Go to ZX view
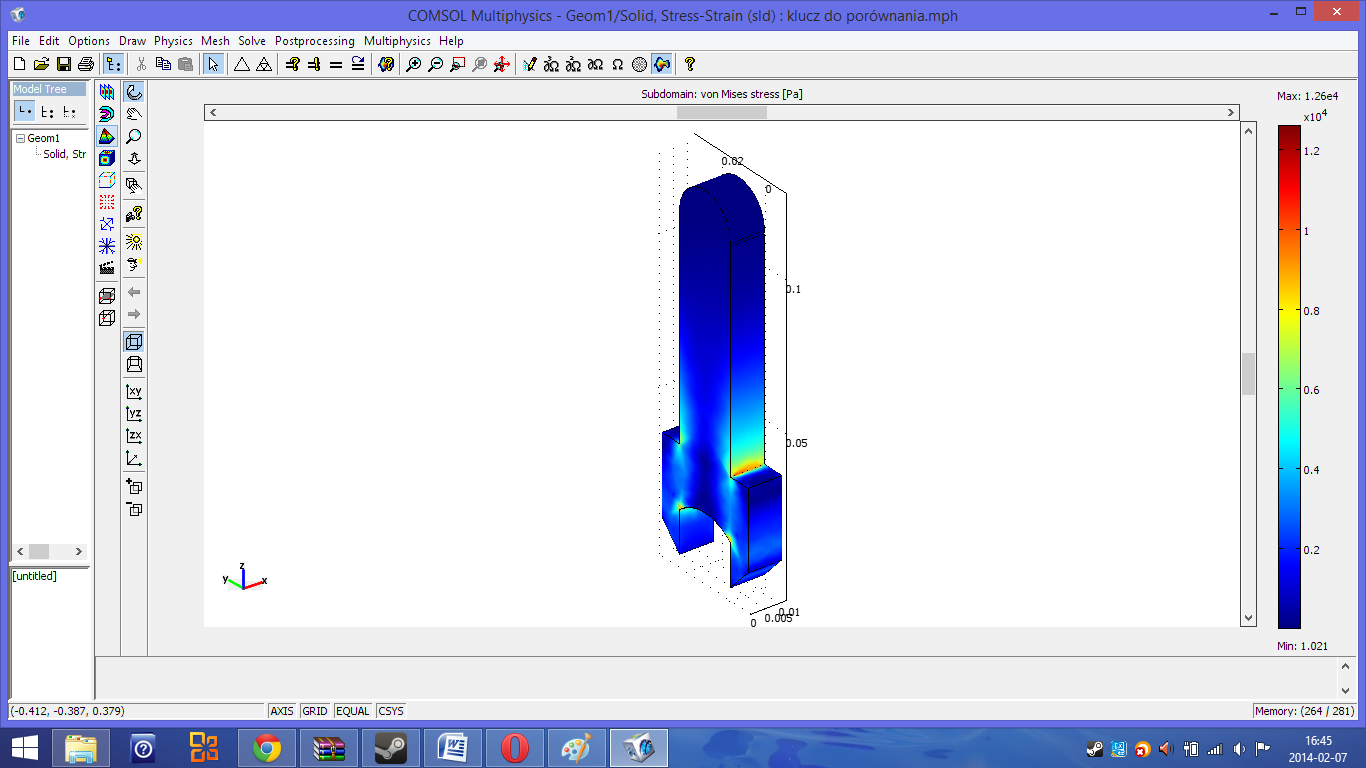The height and width of the screenshot is (768, 1366). click(134, 435)
